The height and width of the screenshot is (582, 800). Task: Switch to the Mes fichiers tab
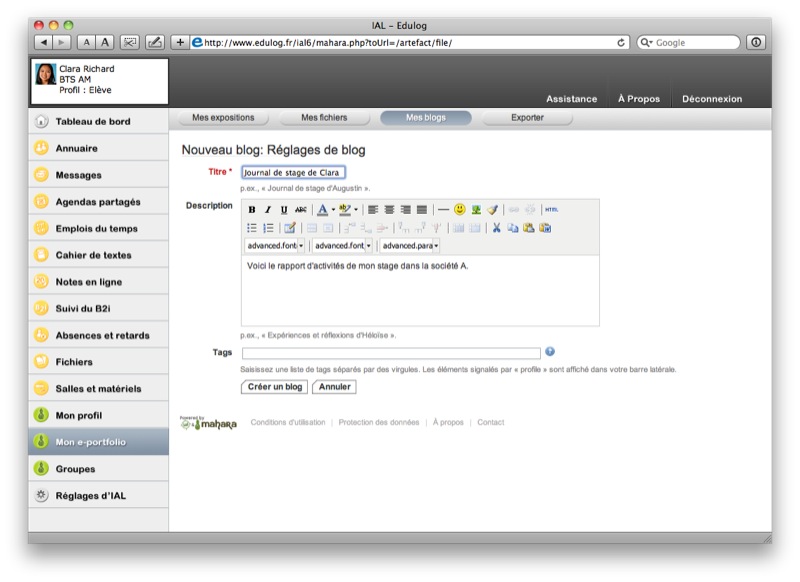point(325,118)
